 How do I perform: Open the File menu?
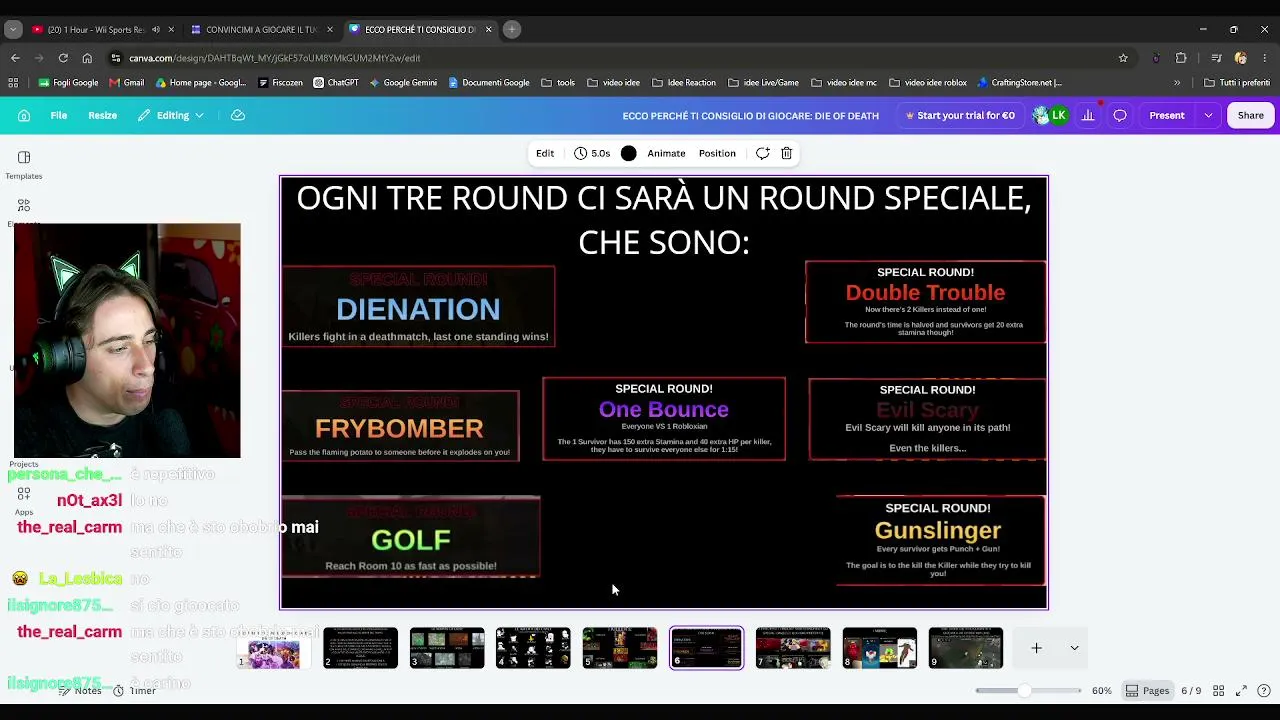click(59, 115)
